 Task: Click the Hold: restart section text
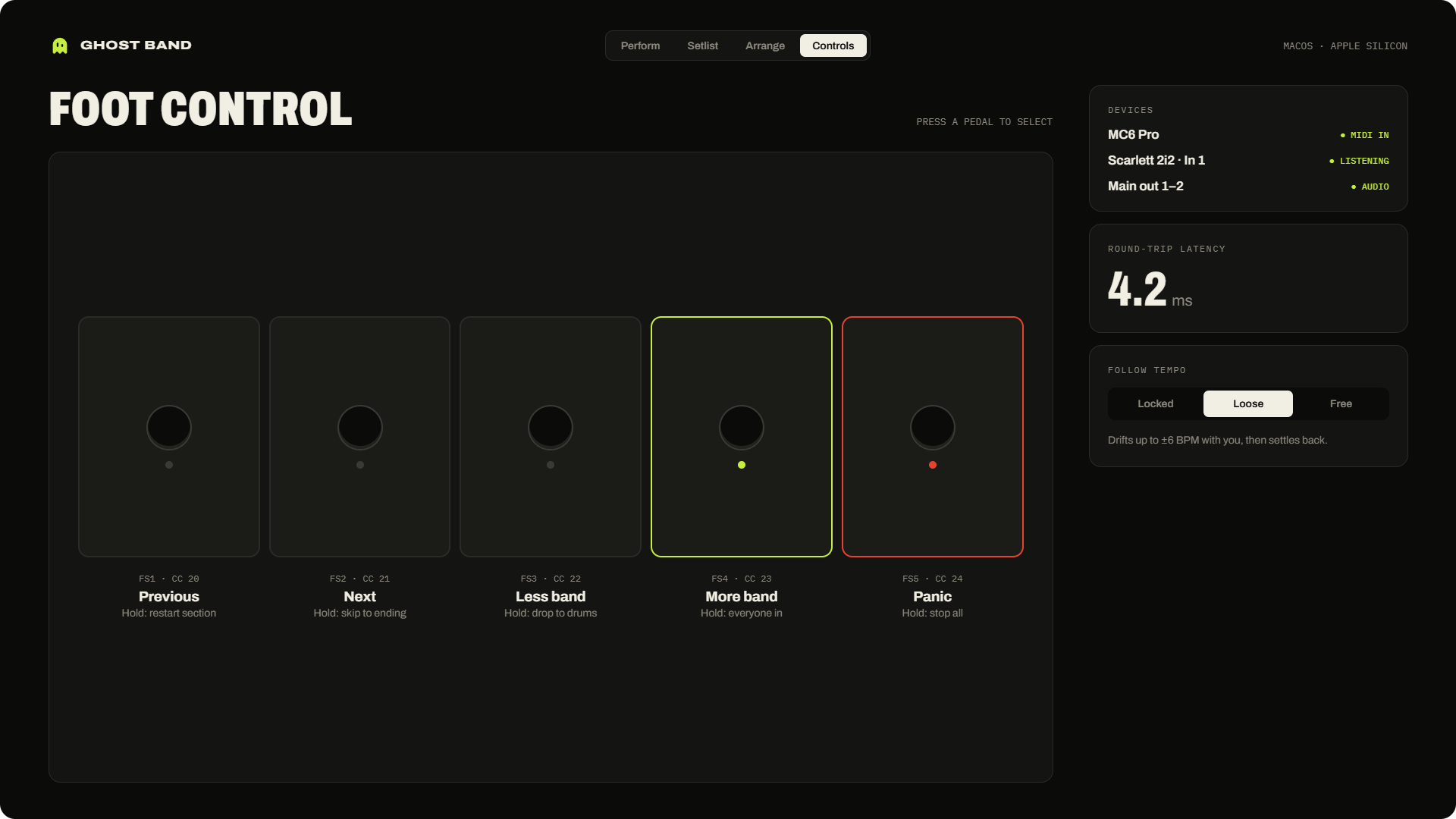click(x=169, y=613)
